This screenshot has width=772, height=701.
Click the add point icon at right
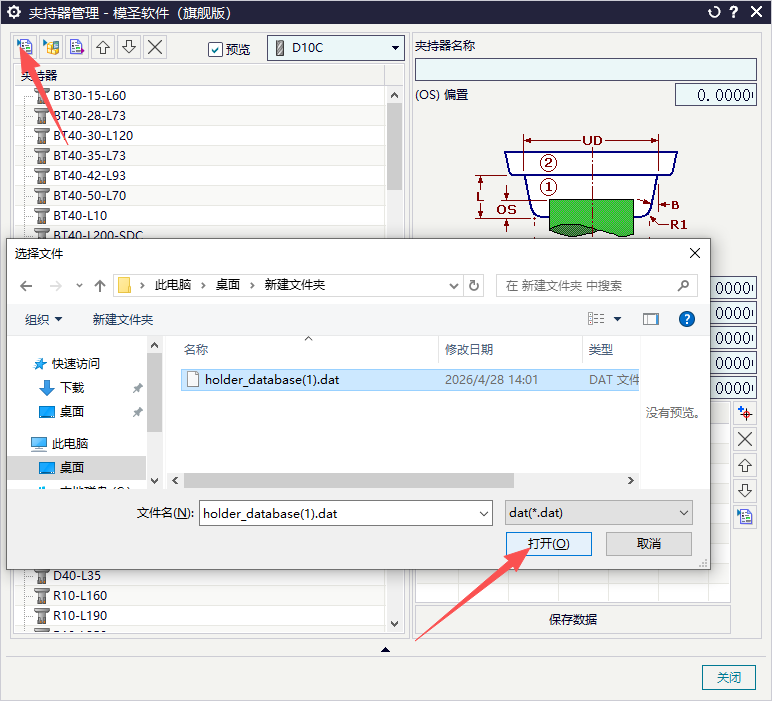coord(745,414)
